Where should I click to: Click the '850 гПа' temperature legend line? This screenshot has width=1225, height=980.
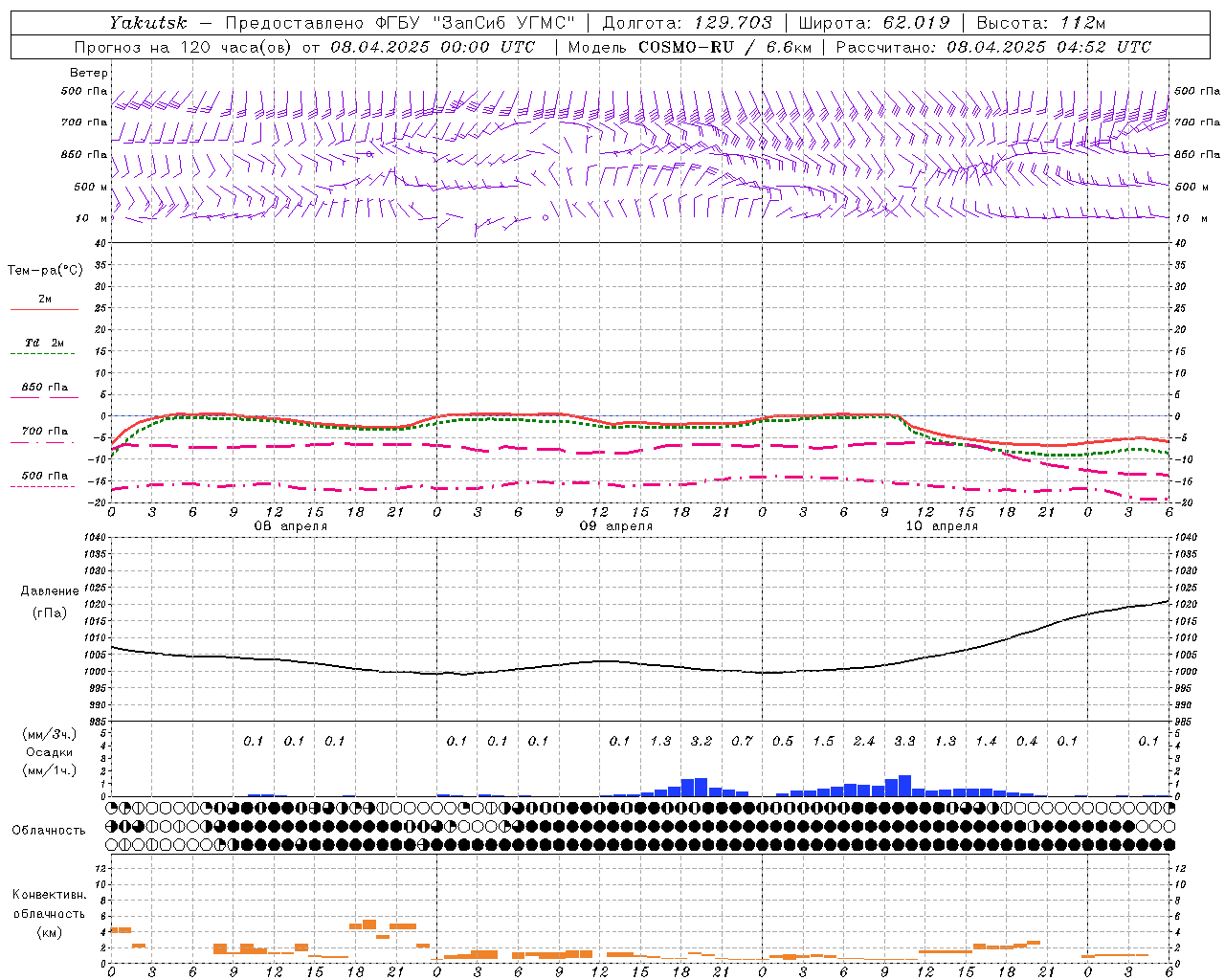point(44,397)
